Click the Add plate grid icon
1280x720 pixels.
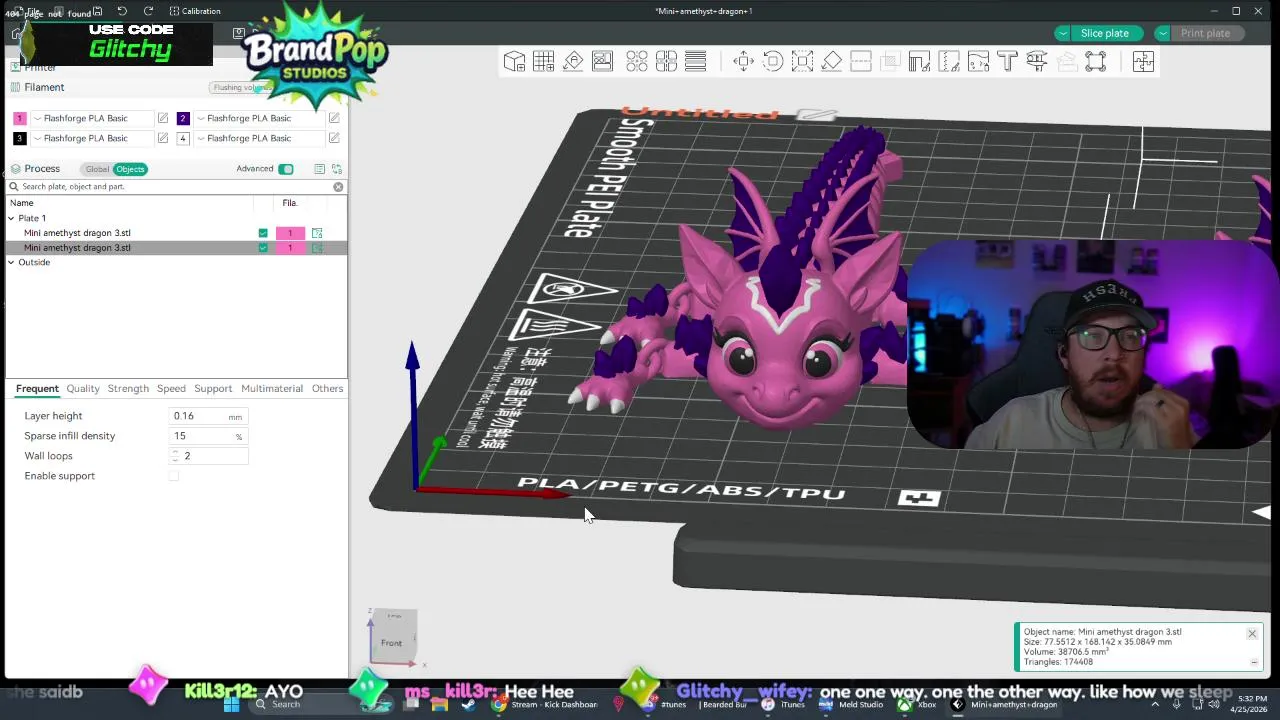pyautogui.click(x=544, y=62)
